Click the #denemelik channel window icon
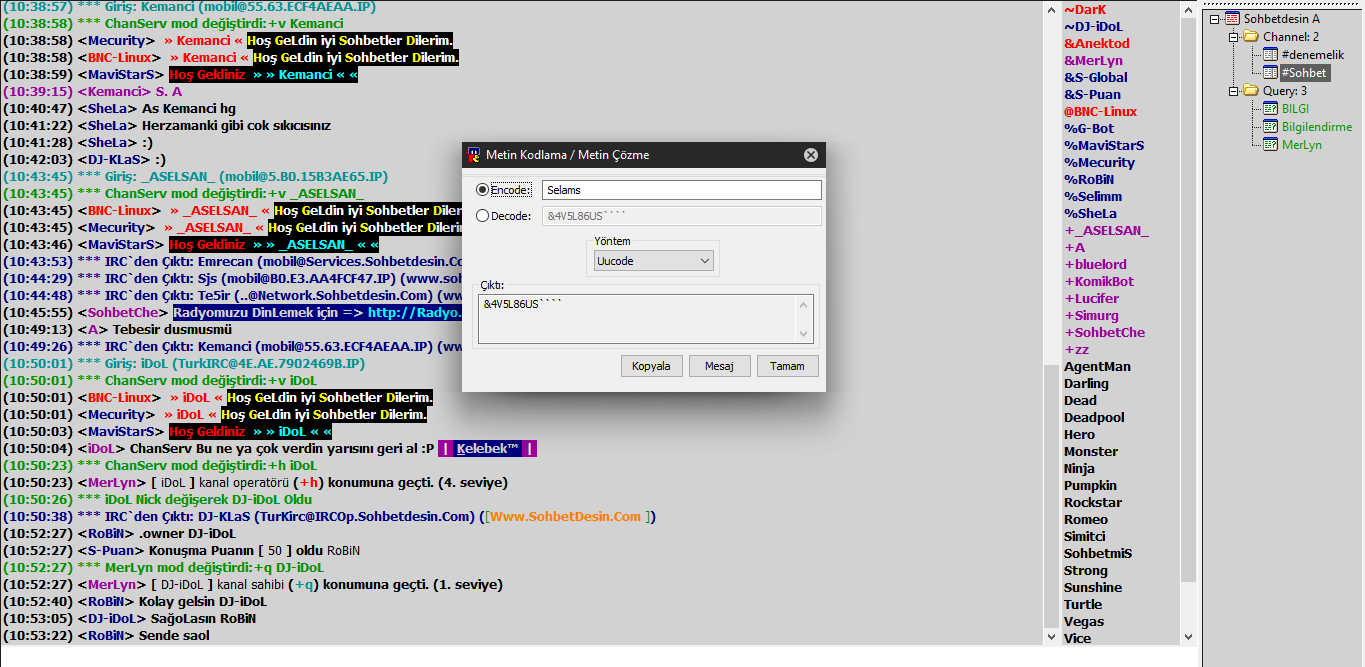Screen dimensions: 1365x667 pos(1270,55)
